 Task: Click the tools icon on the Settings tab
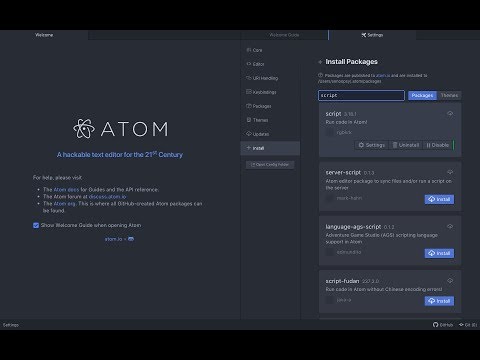(x=364, y=35)
